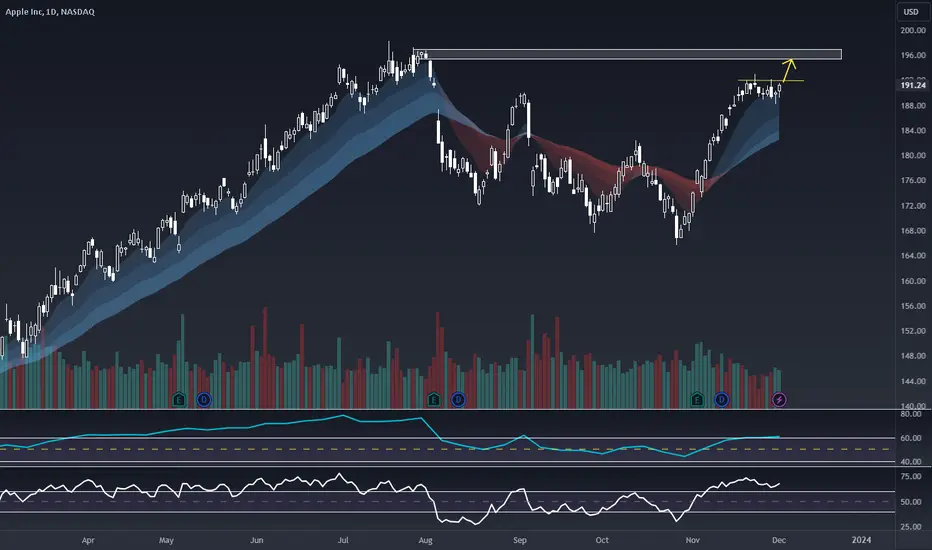Click the 148.00 price axis label
The image size is (932, 550).
click(913, 356)
